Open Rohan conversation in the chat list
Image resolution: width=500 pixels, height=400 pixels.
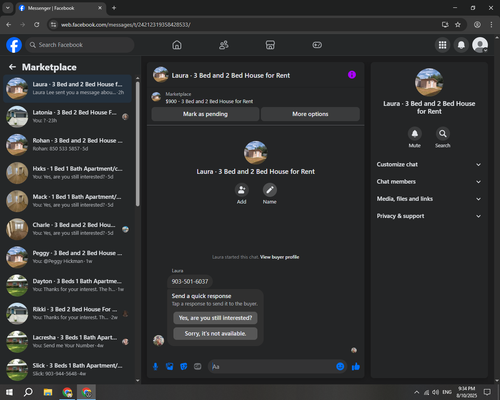[68, 145]
